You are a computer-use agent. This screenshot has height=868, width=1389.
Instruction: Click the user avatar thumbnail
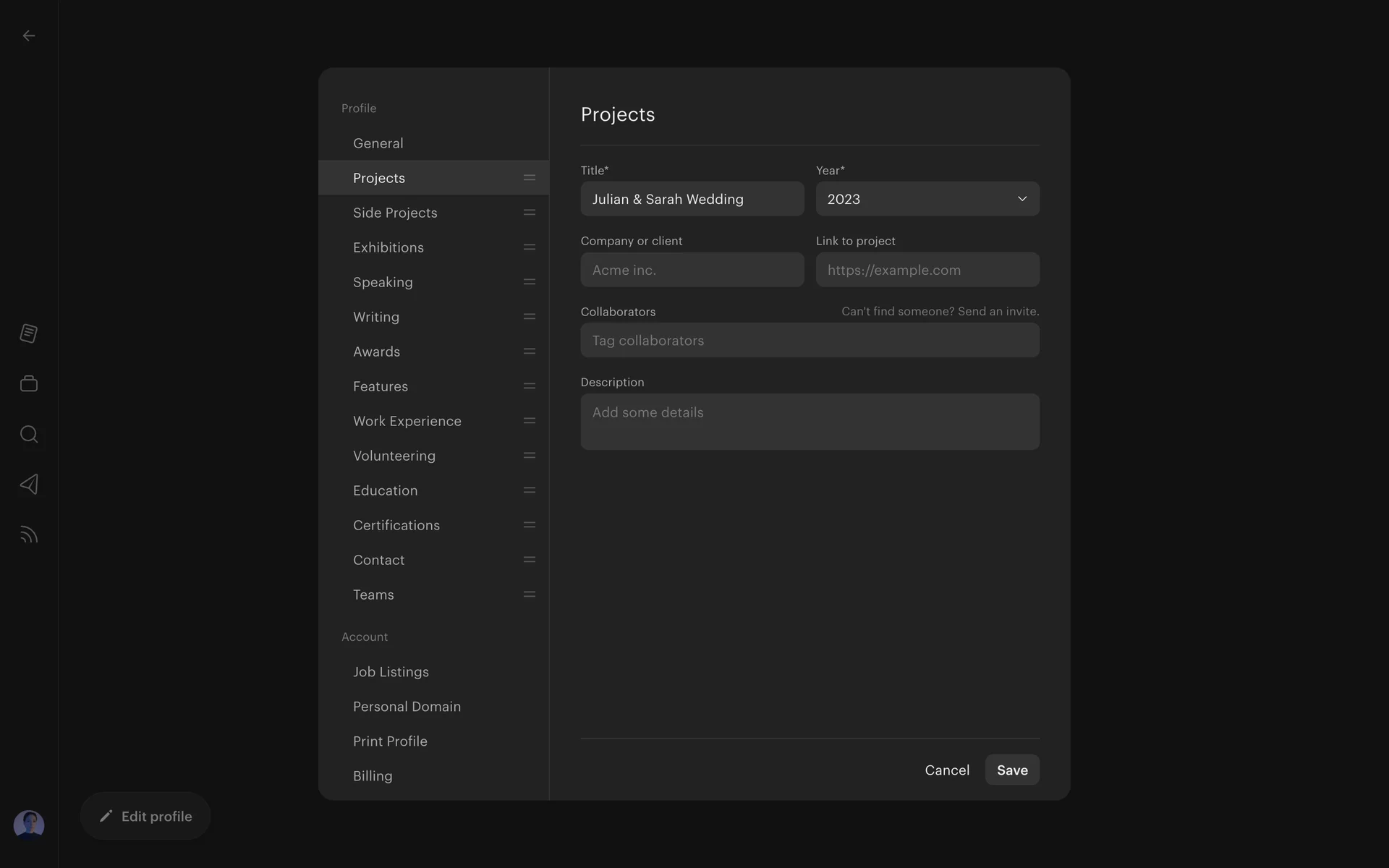tap(29, 825)
